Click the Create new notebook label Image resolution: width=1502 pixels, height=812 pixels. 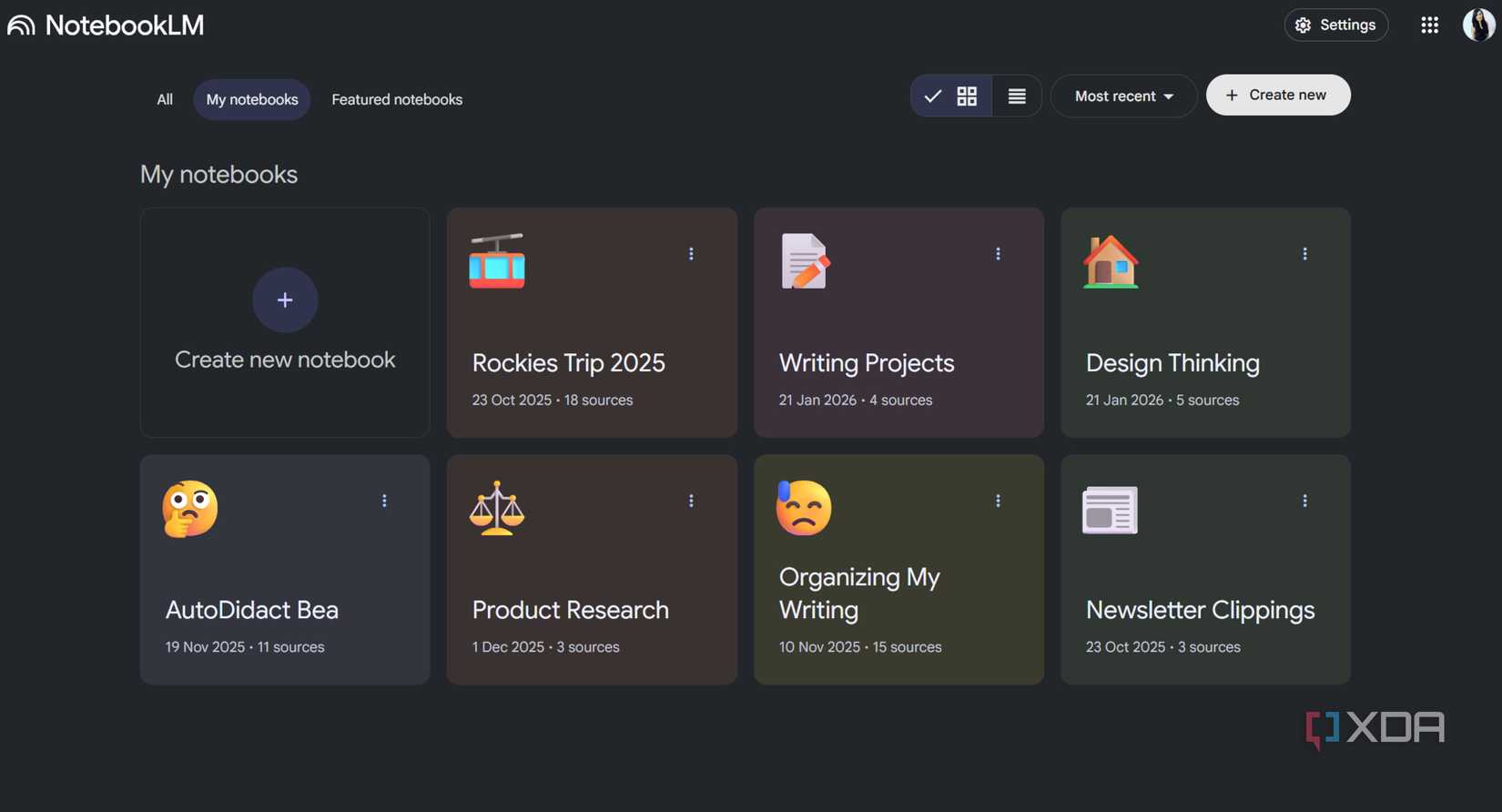pyautogui.click(x=285, y=360)
